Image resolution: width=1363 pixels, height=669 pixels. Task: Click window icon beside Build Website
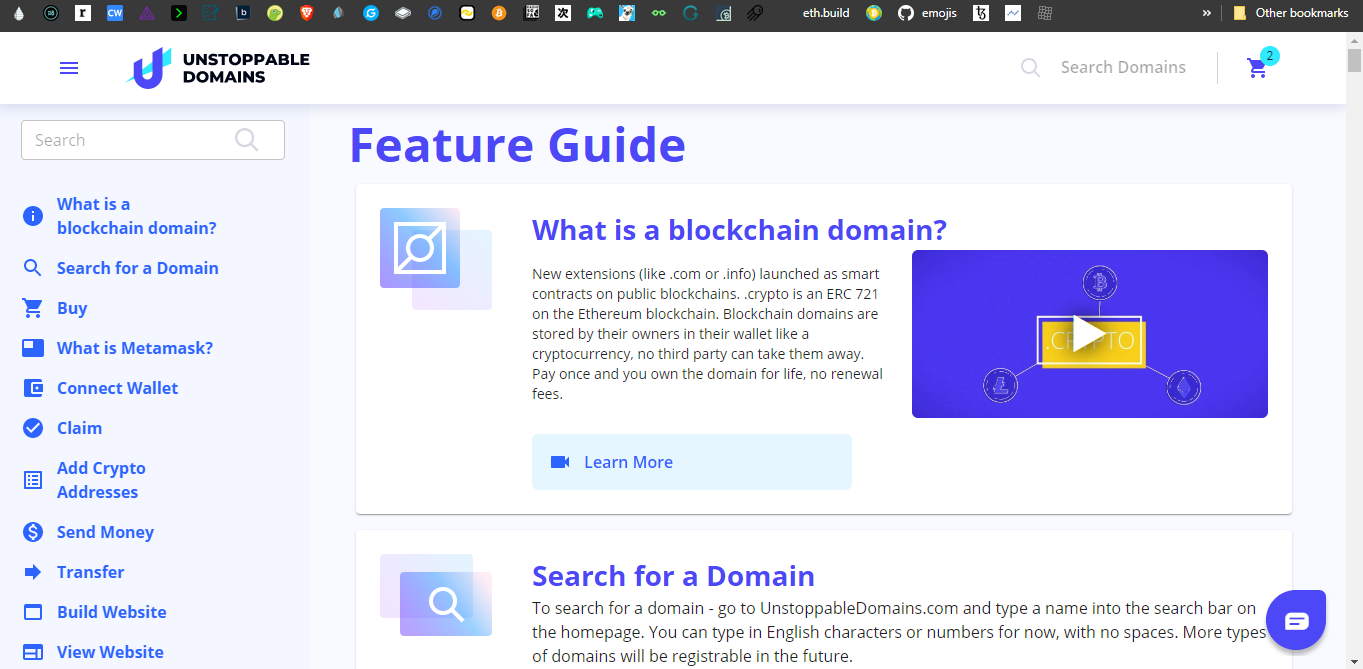pos(33,612)
